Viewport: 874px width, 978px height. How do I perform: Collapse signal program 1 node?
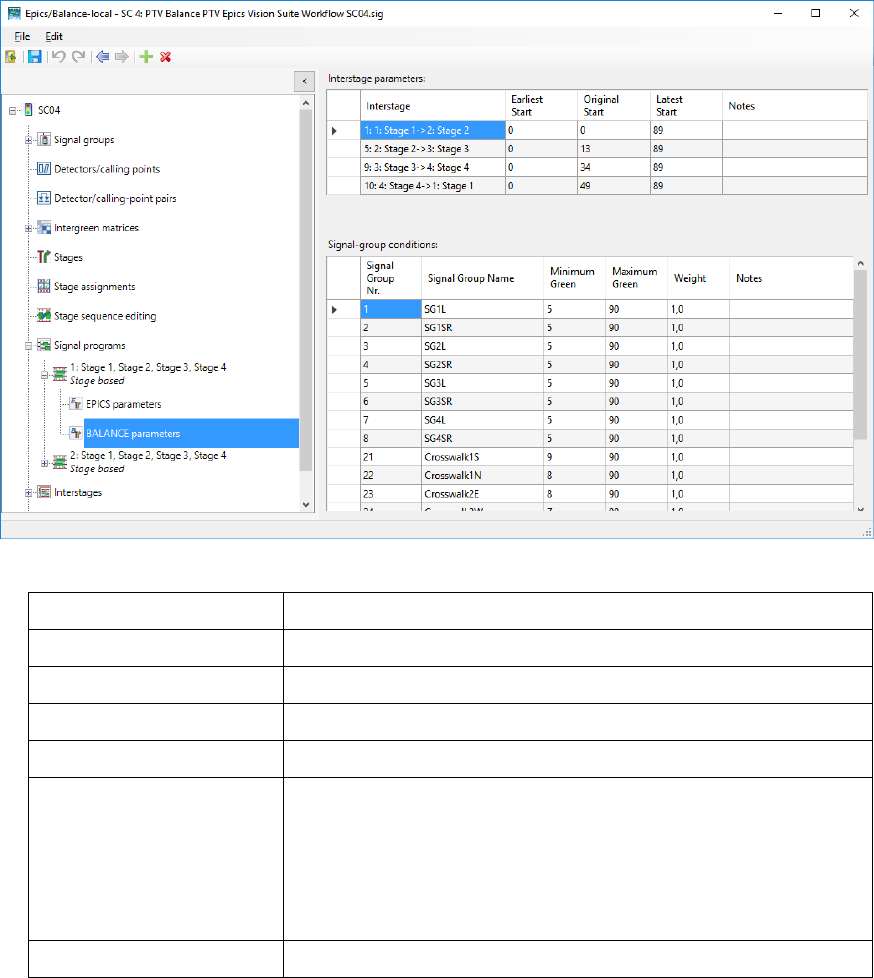click(44, 375)
